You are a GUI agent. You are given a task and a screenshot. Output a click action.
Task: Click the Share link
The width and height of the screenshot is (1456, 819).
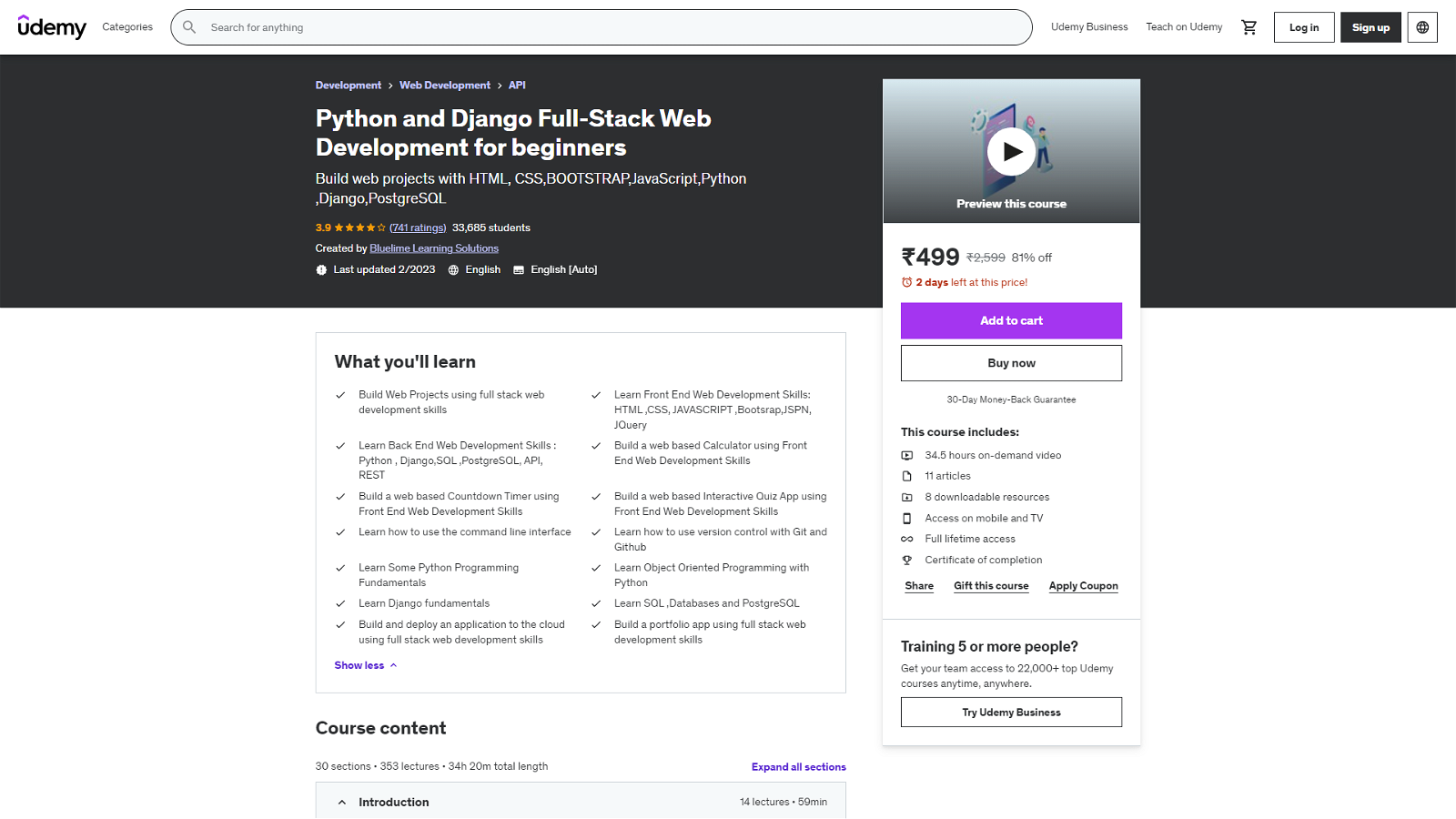(x=919, y=586)
